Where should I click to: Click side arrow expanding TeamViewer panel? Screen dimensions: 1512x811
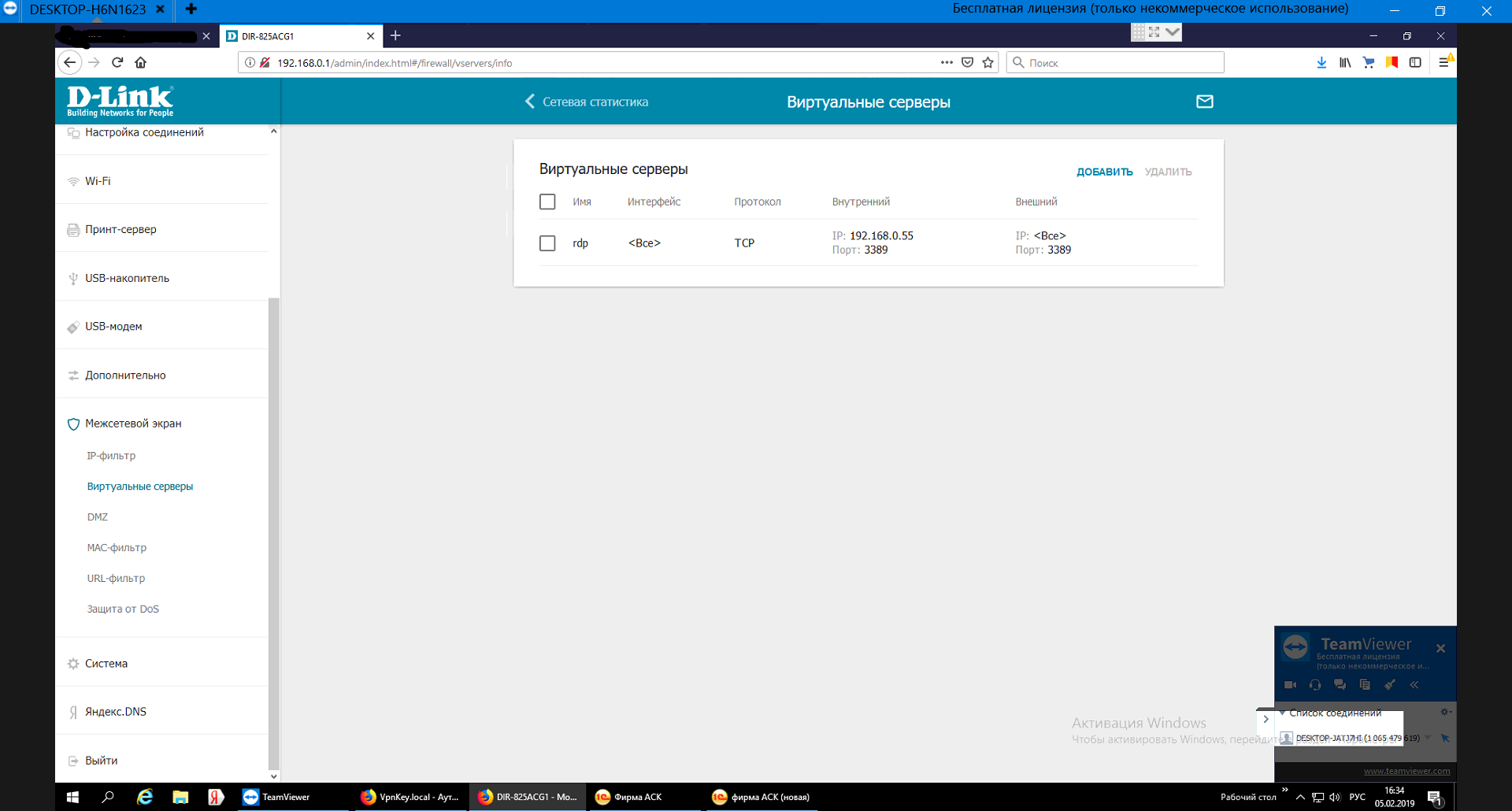1266,719
